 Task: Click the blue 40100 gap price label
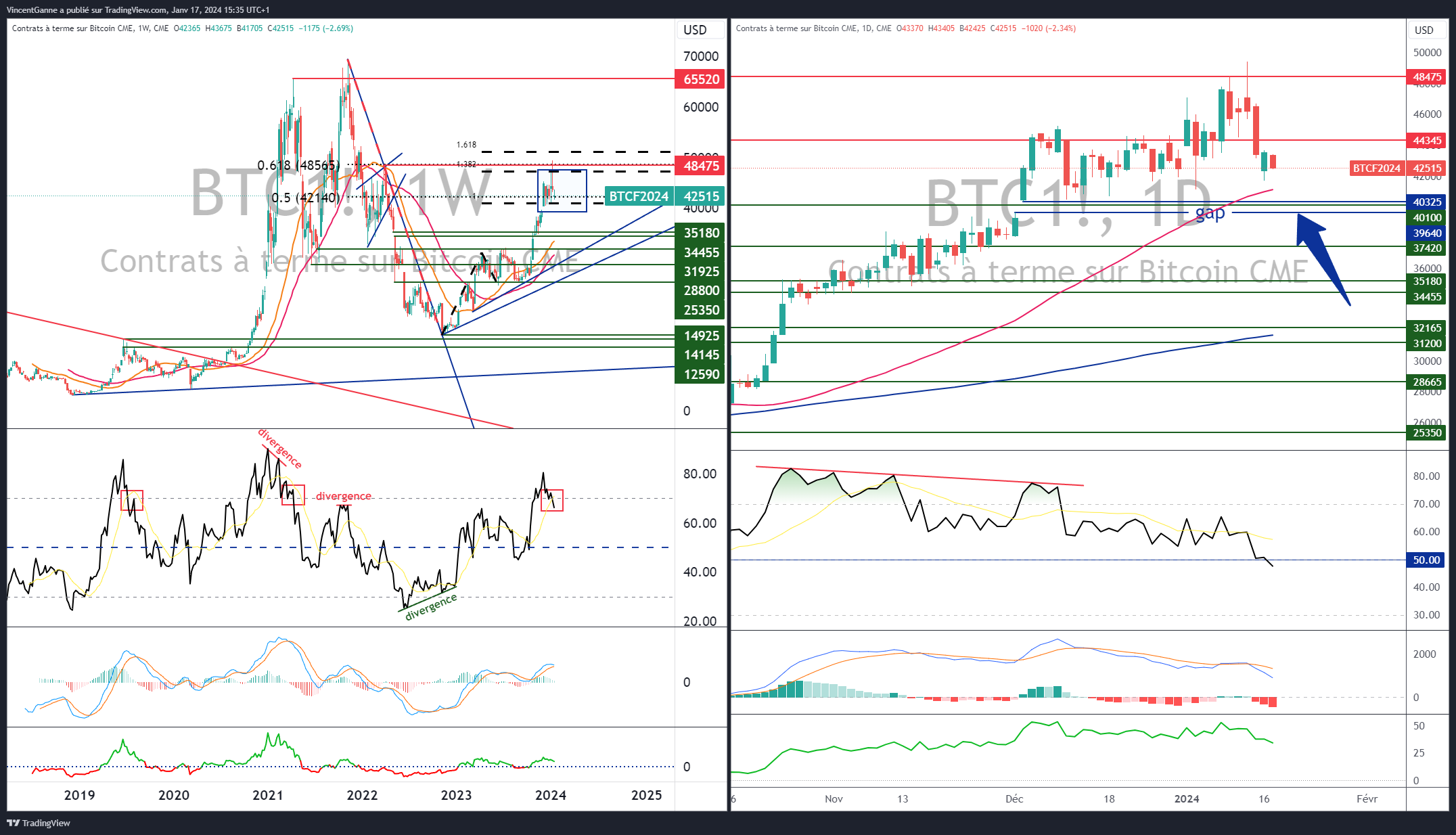(x=1426, y=217)
